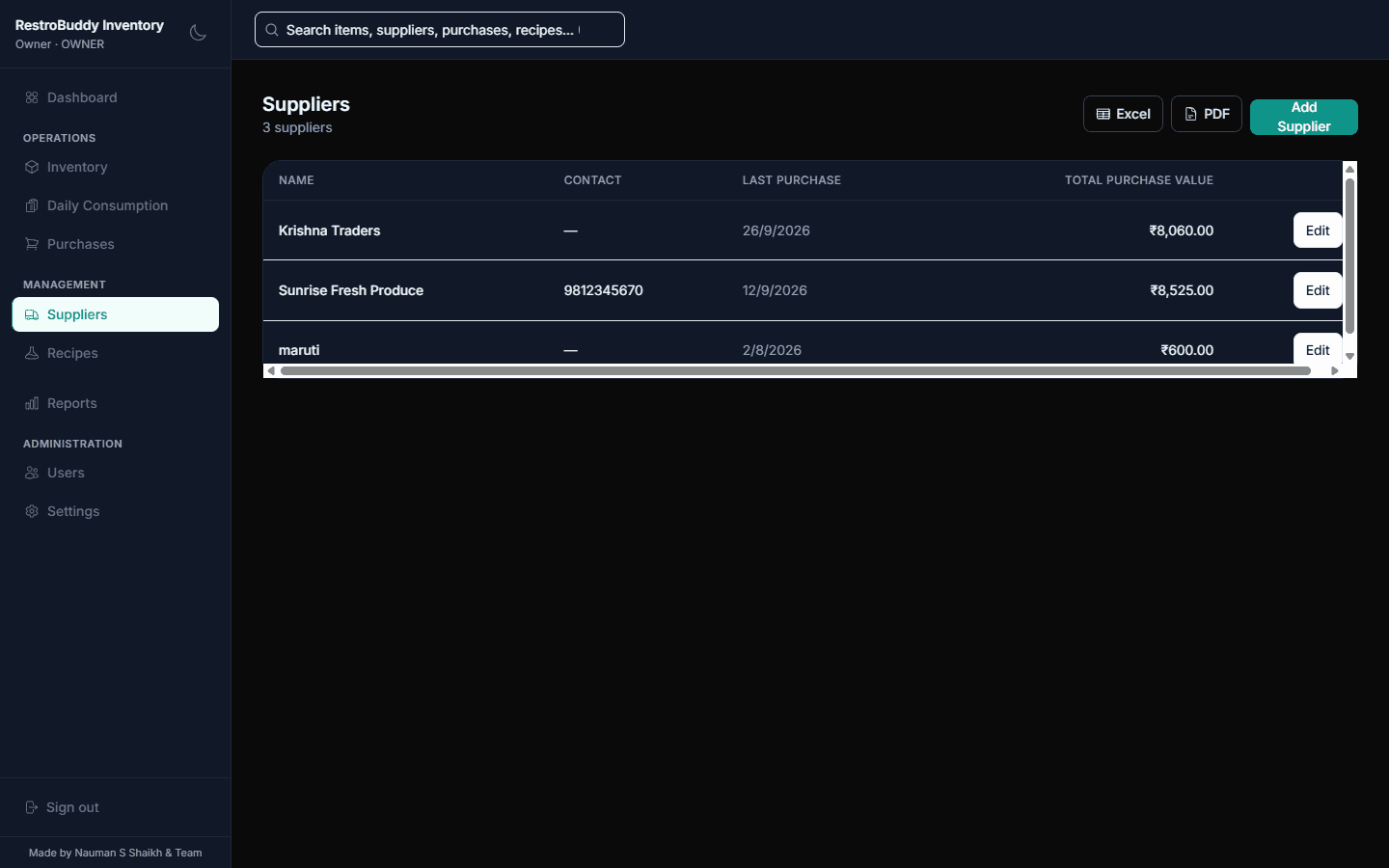Click the Excel spreadsheet icon
Image resolution: width=1389 pixels, height=868 pixels.
pos(1103,114)
